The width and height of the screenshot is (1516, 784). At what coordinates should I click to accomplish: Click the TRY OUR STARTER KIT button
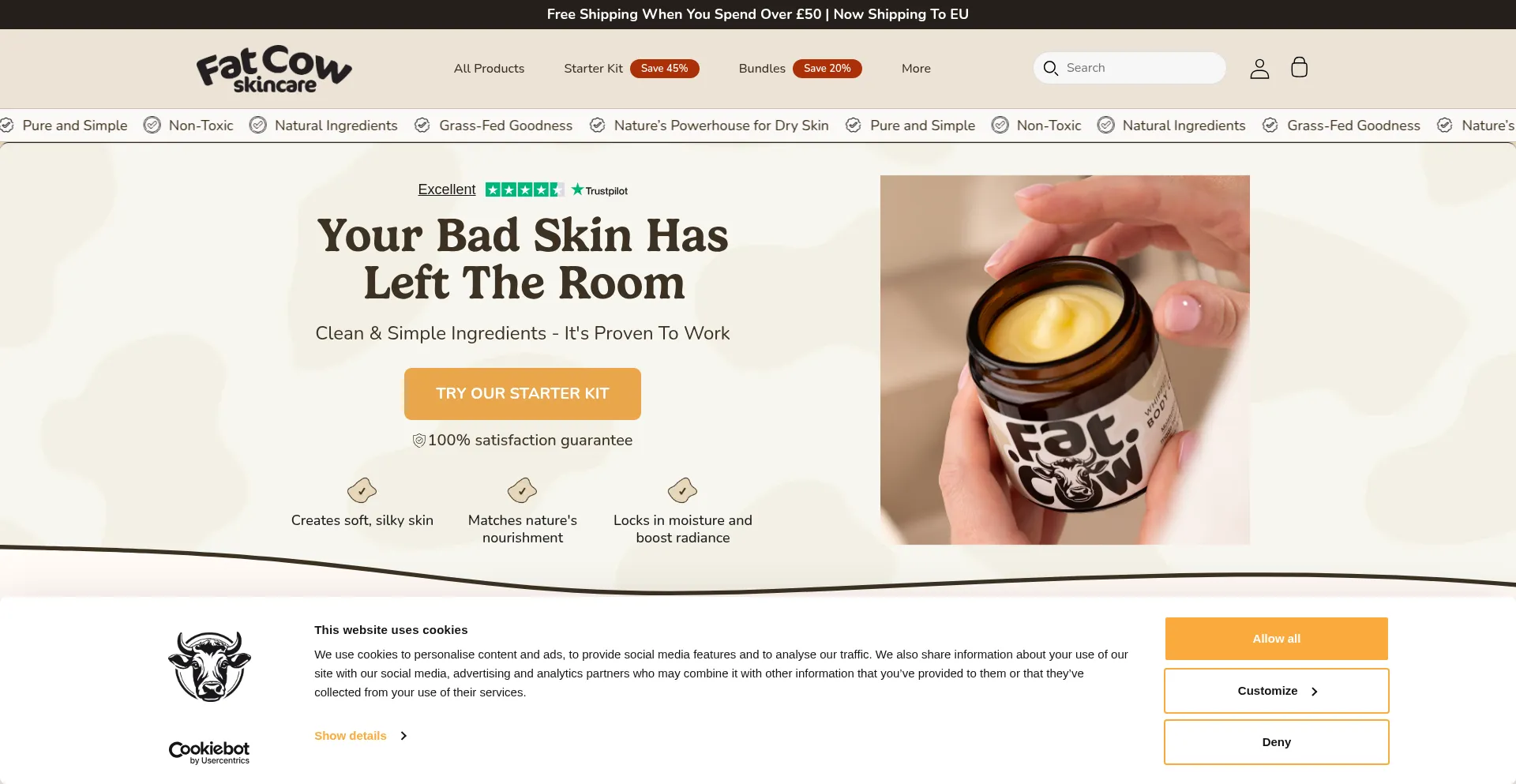click(523, 394)
